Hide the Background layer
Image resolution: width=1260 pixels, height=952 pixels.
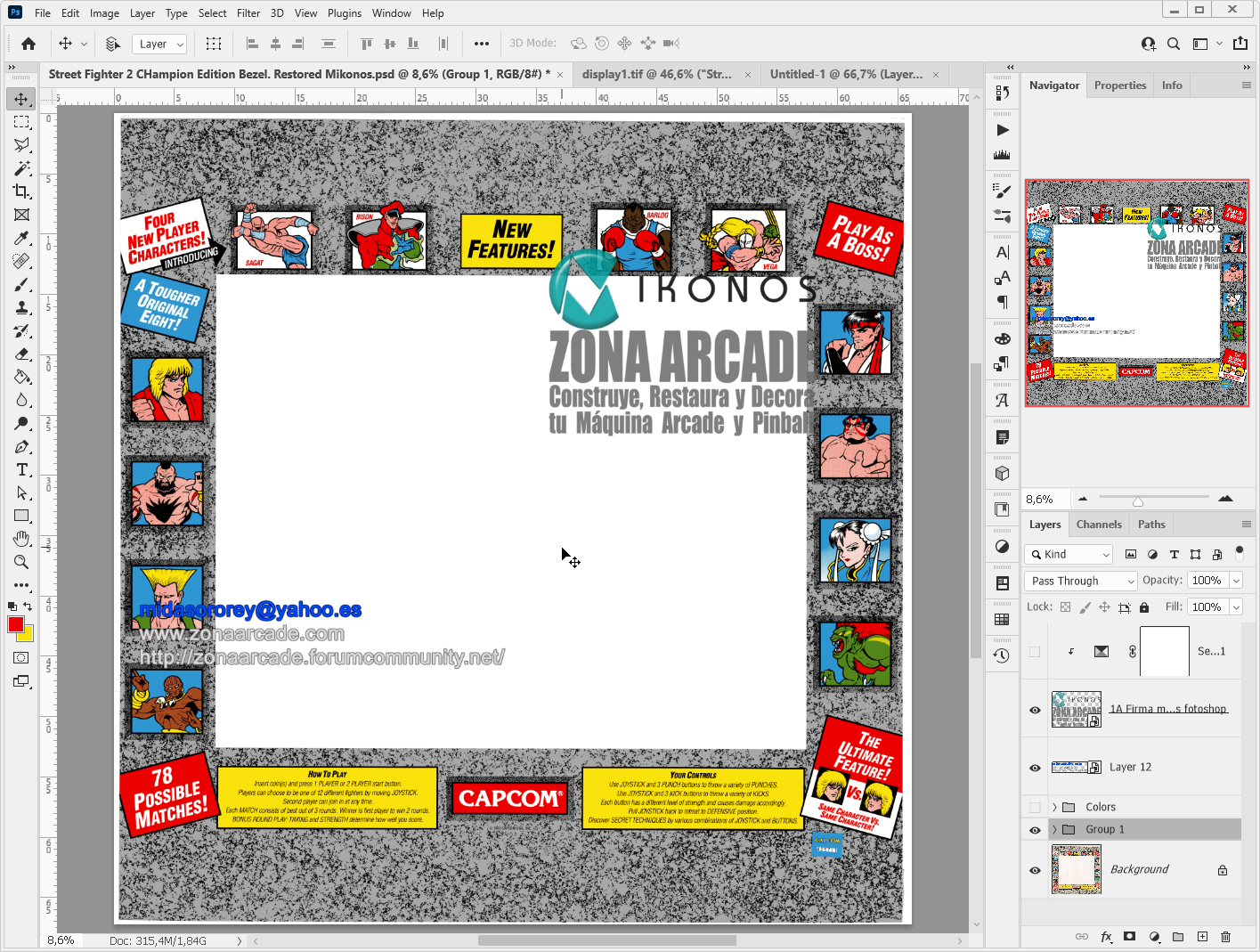[x=1035, y=870]
